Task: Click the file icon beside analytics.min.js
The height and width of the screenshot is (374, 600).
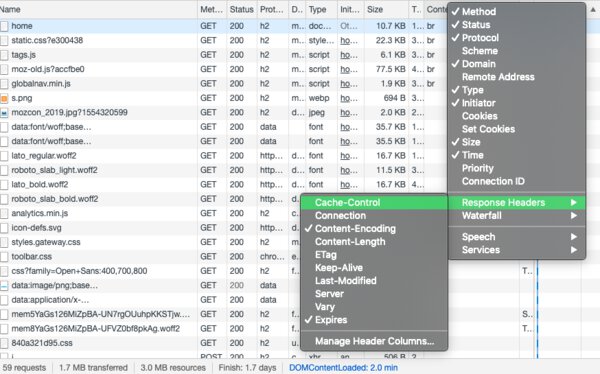Action: click(4, 214)
